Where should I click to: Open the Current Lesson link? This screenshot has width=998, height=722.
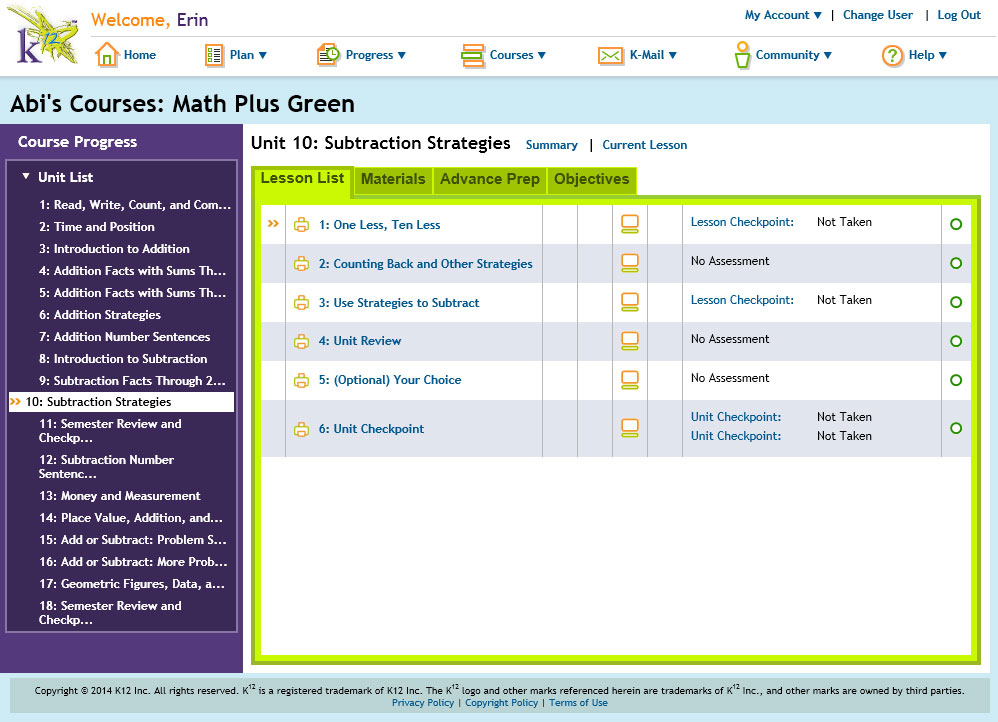[645, 145]
